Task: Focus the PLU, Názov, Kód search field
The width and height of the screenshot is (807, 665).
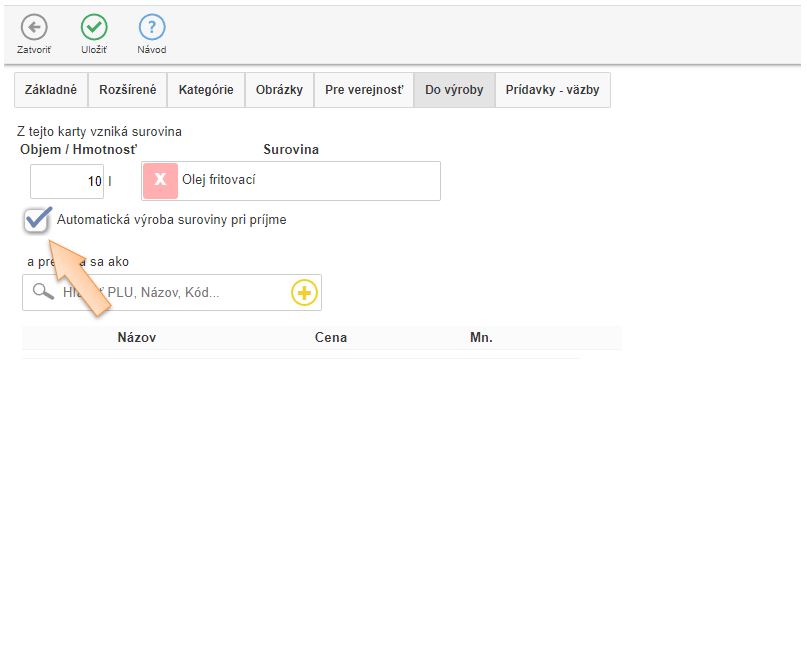Action: tap(170, 293)
